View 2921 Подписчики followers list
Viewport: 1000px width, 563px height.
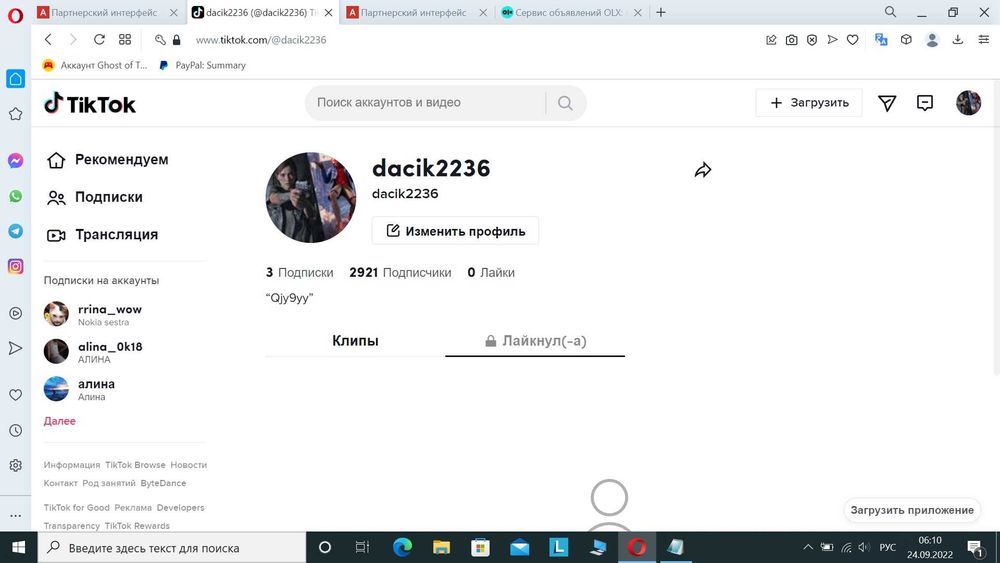click(x=400, y=272)
